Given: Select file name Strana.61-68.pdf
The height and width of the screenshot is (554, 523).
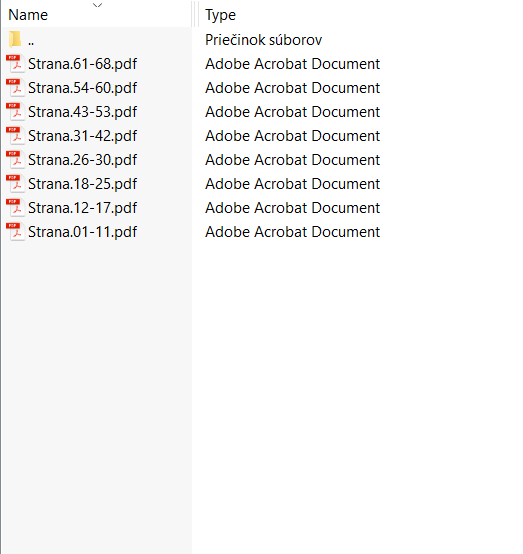Looking at the screenshot, I should coord(82,64).
